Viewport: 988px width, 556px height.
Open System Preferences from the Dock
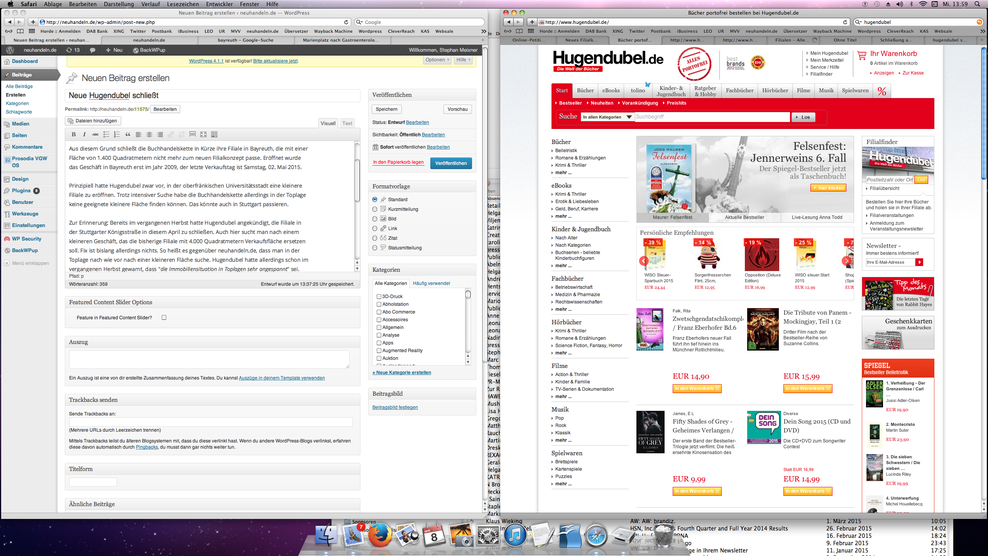[488, 536]
